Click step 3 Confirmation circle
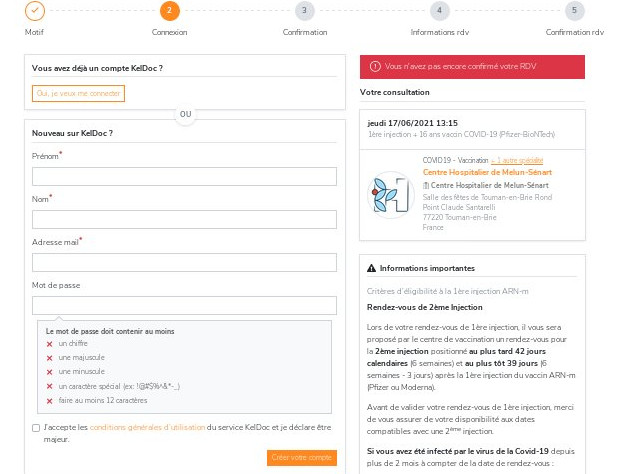This screenshot has width=624, height=474. (x=304, y=10)
